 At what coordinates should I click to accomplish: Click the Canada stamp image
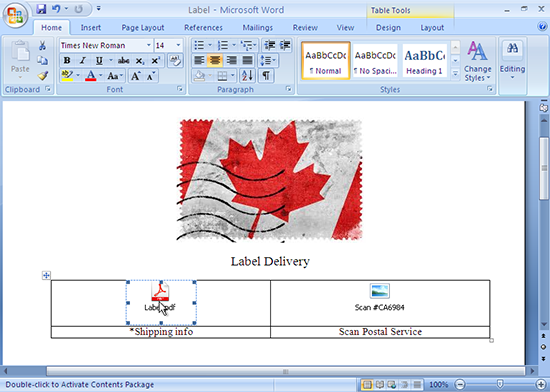coord(269,180)
